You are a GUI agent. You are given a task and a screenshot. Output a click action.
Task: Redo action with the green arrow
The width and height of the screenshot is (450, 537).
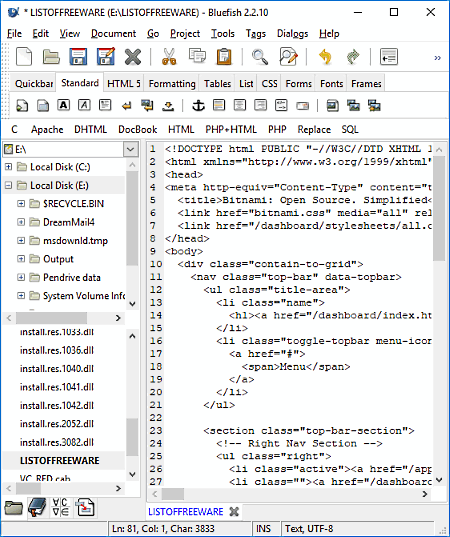pyautogui.click(x=353, y=57)
